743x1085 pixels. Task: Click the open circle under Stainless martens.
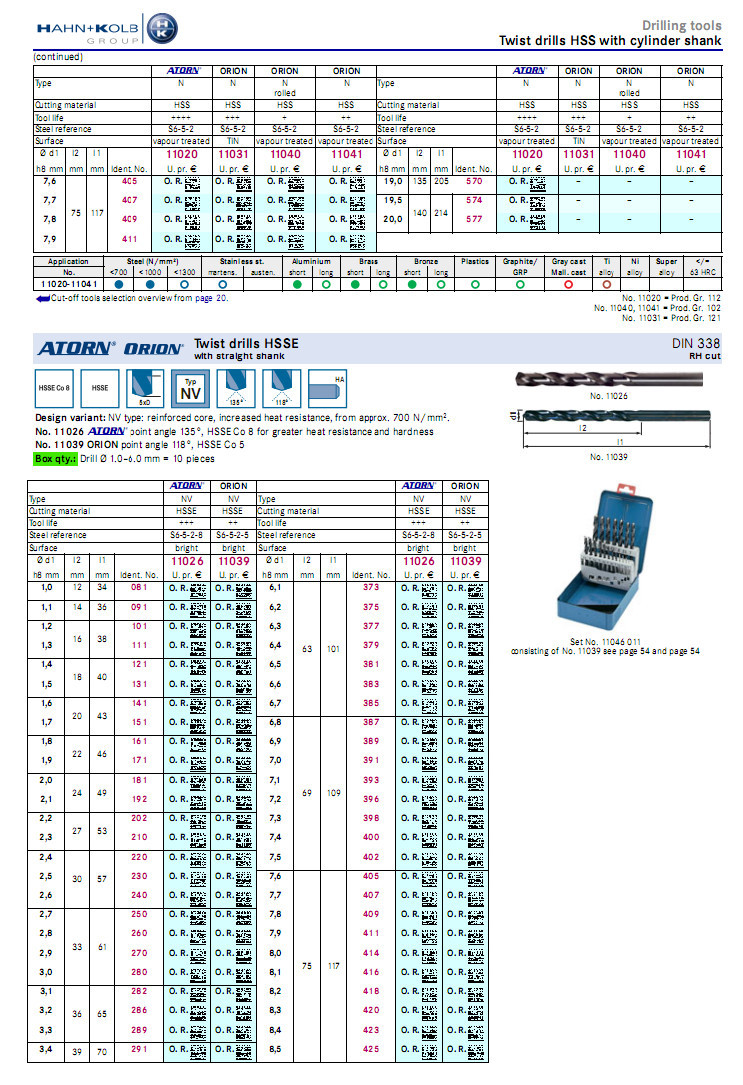222,284
